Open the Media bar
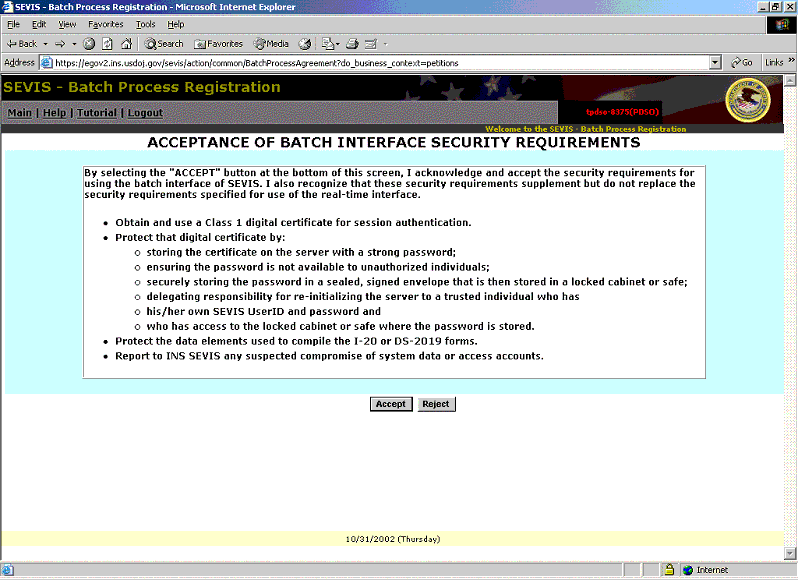 (271, 44)
